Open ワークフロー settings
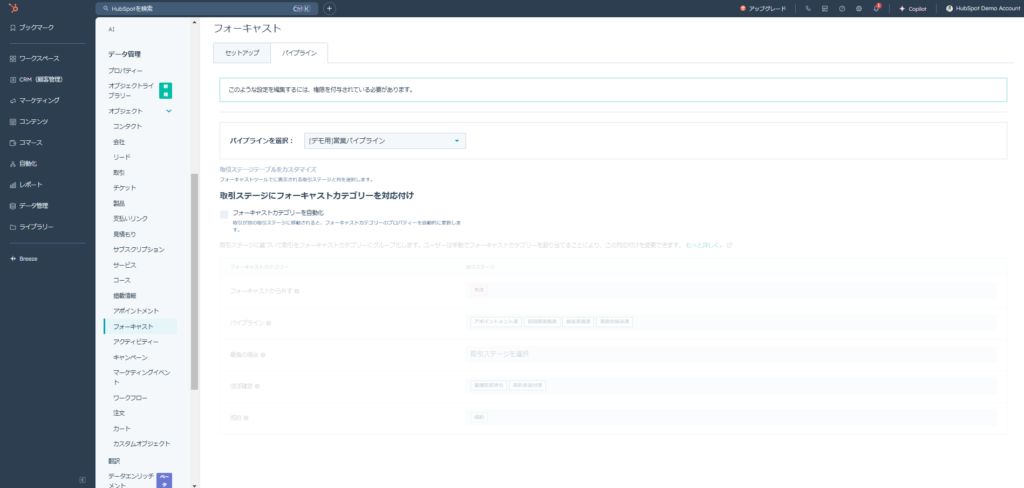 pyautogui.click(x=130, y=398)
